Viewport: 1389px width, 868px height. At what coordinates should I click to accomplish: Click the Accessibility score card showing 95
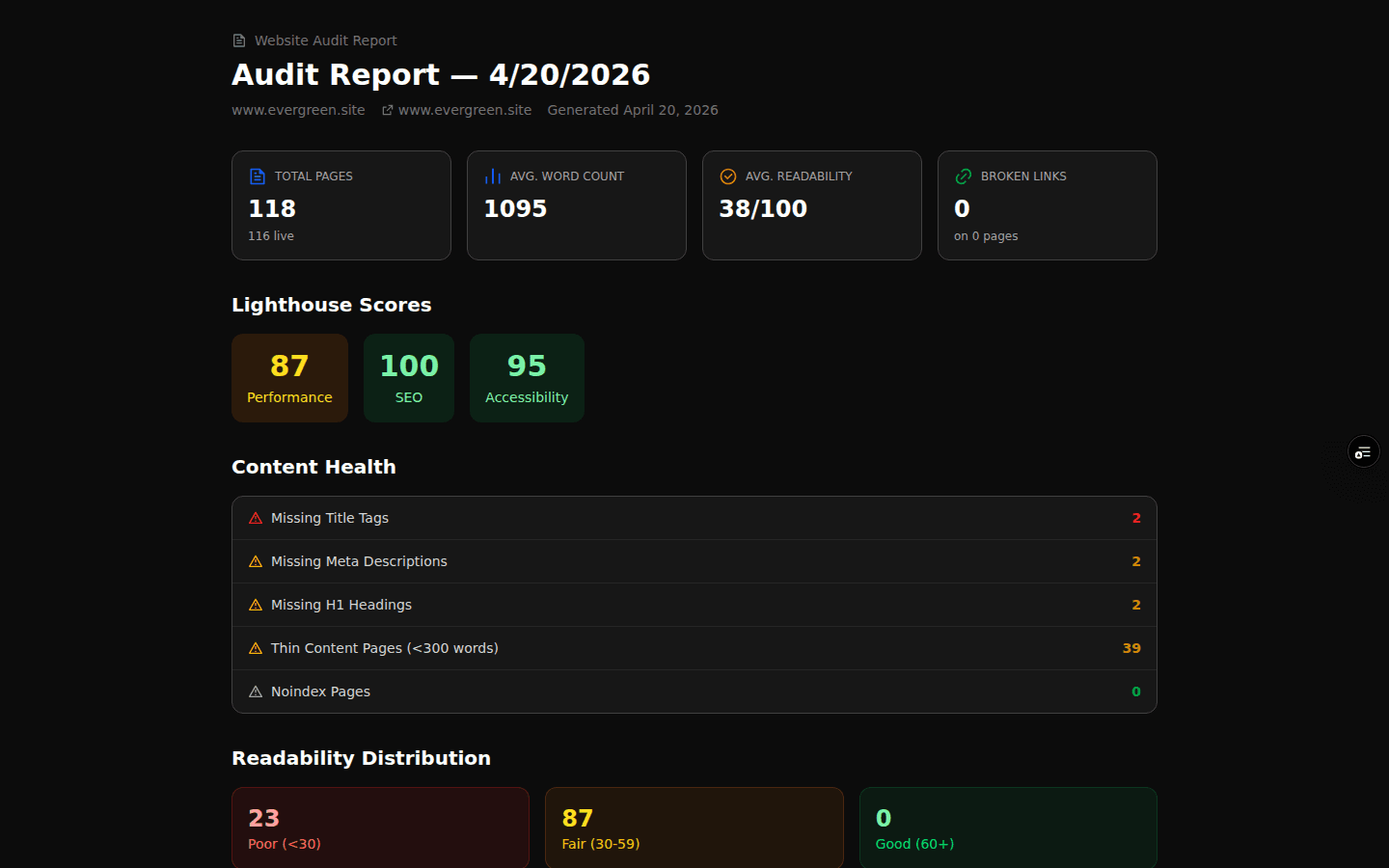527,378
